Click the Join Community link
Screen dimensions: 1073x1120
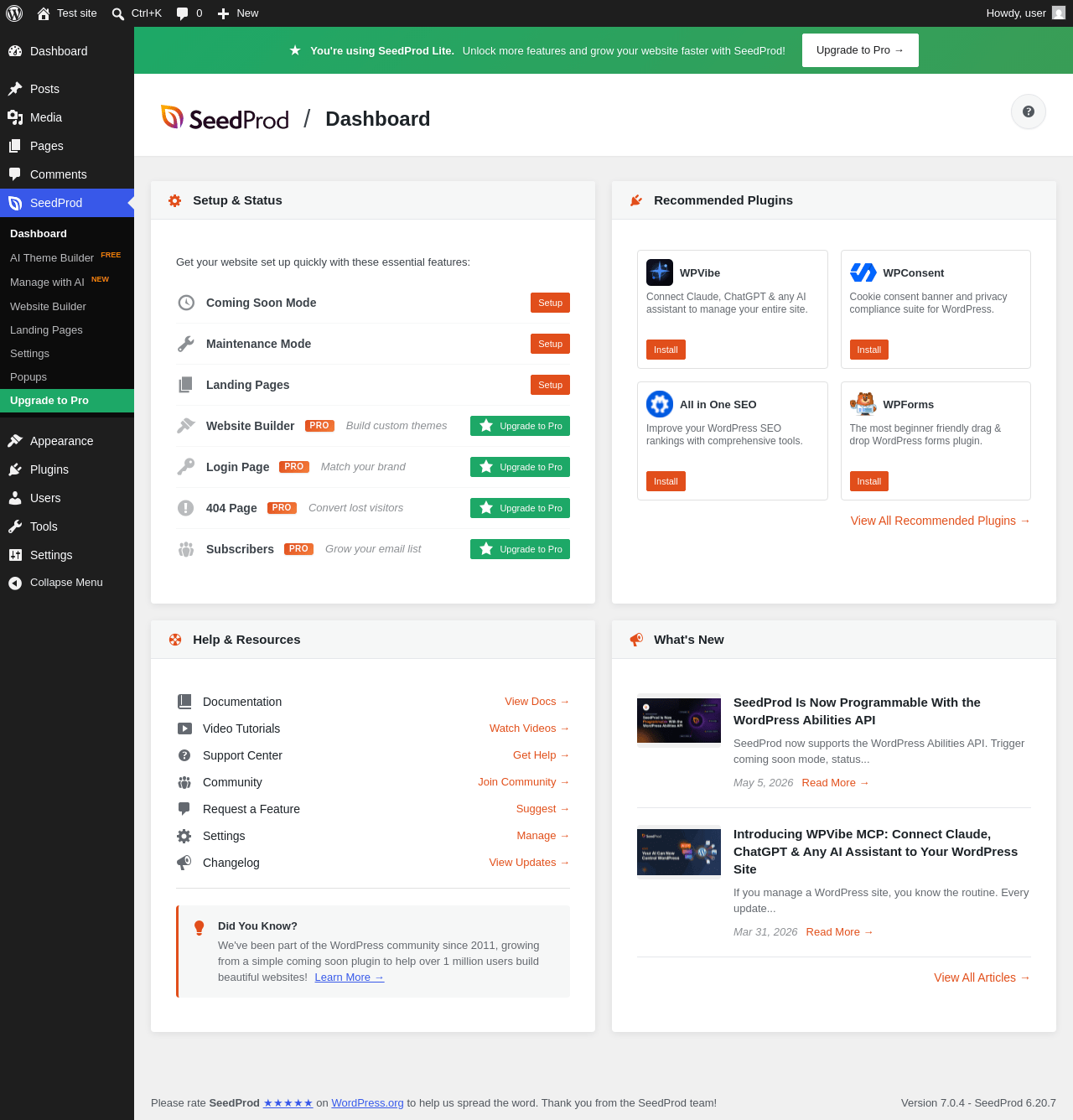pos(524,782)
